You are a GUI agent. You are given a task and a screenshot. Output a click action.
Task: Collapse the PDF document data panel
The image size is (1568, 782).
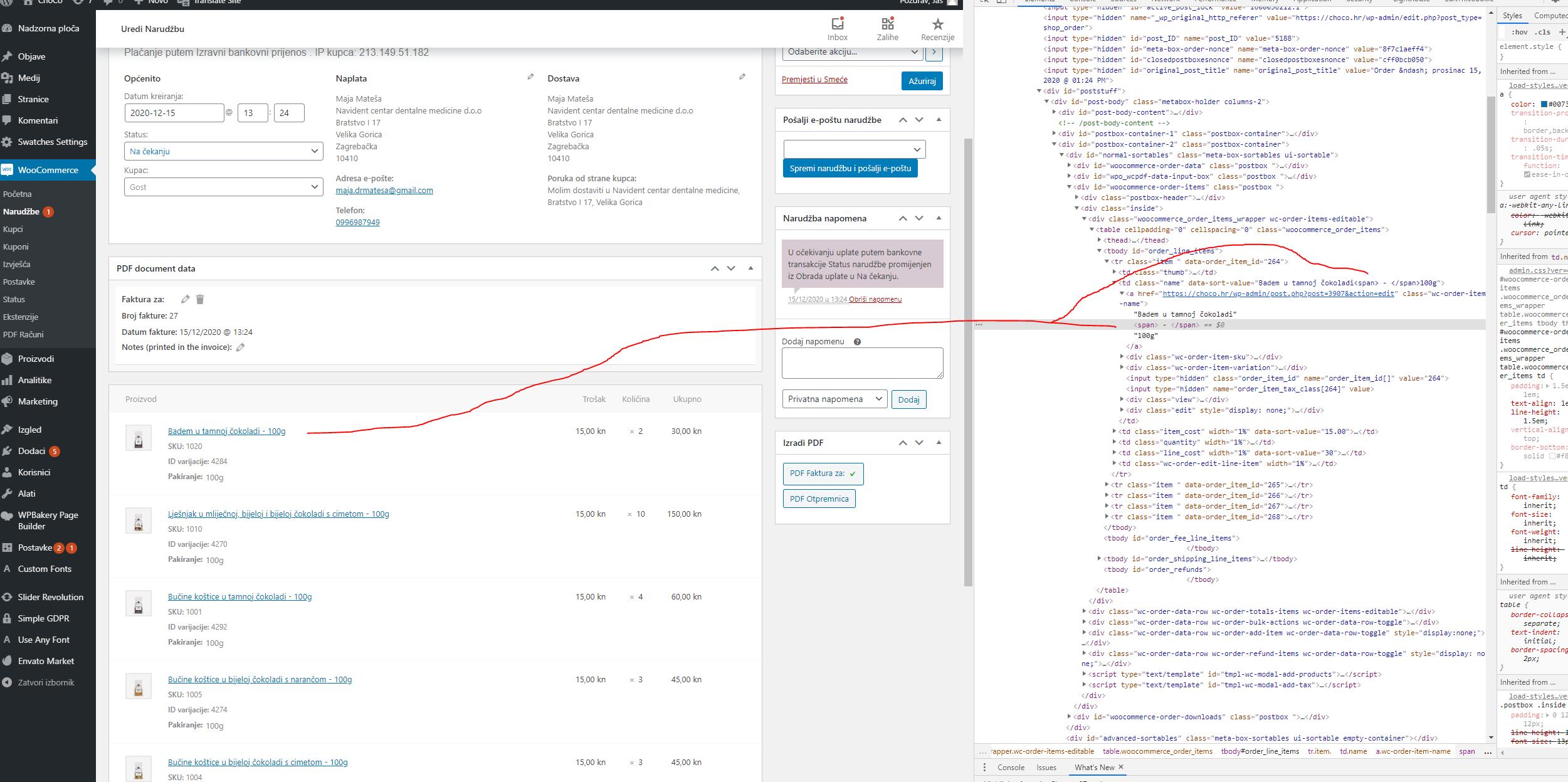(750, 268)
